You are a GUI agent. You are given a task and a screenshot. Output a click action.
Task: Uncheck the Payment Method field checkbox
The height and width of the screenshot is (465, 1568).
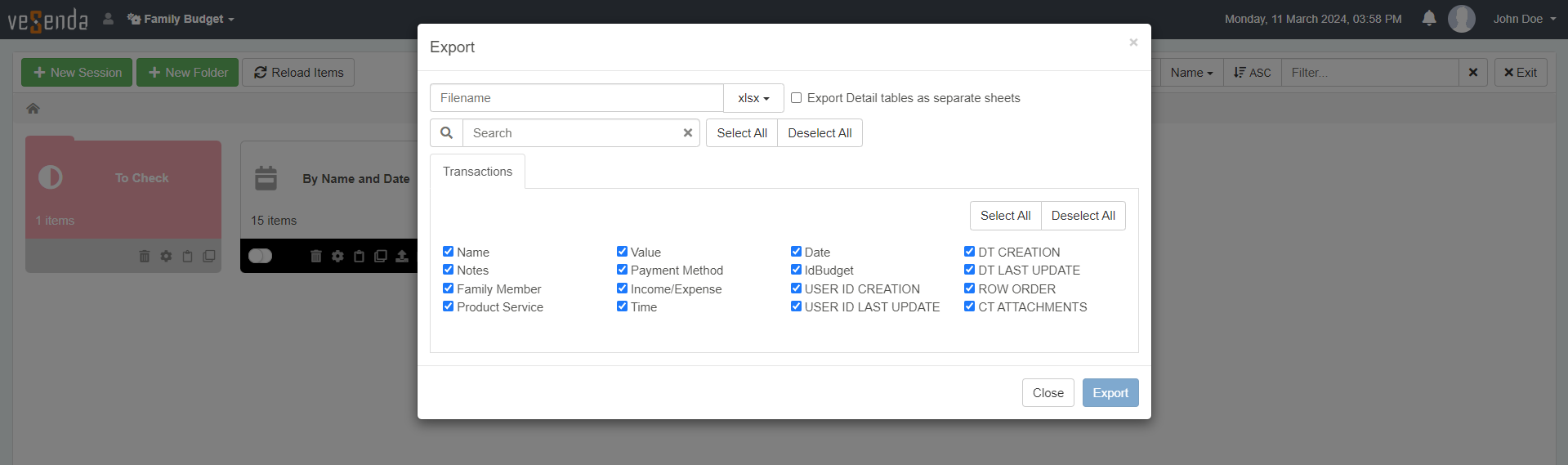click(622, 270)
